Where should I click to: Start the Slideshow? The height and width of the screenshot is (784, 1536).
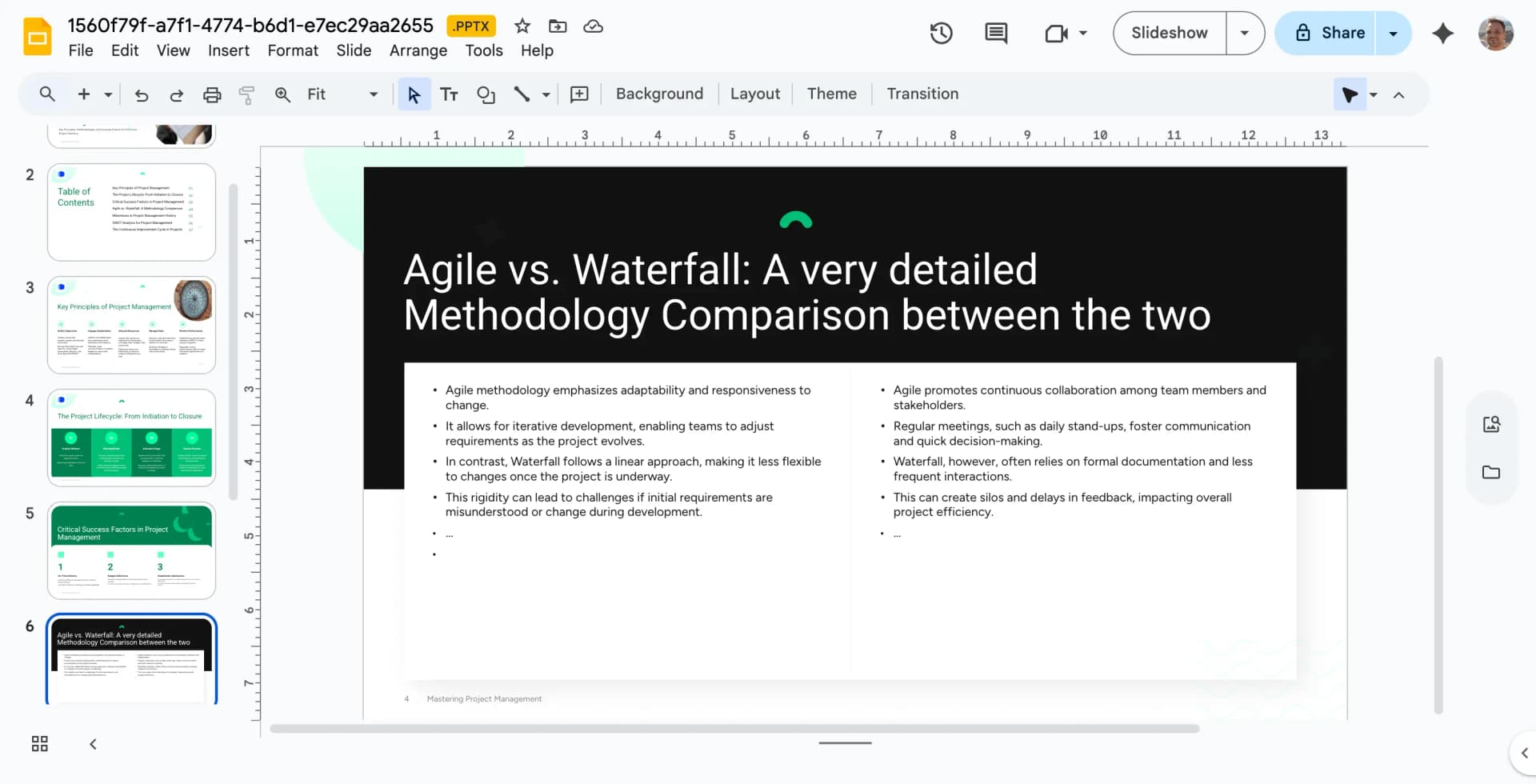[1170, 33]
